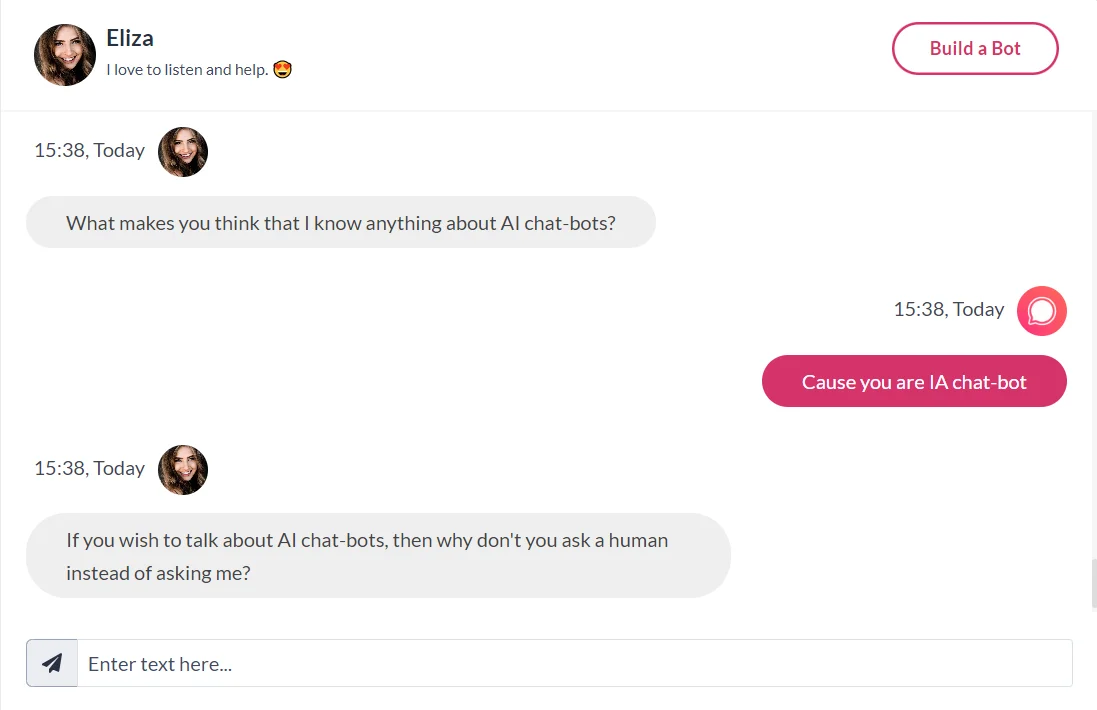Click Eliza's avatar above the first message

pyautogui.click(x=183, y=152)
